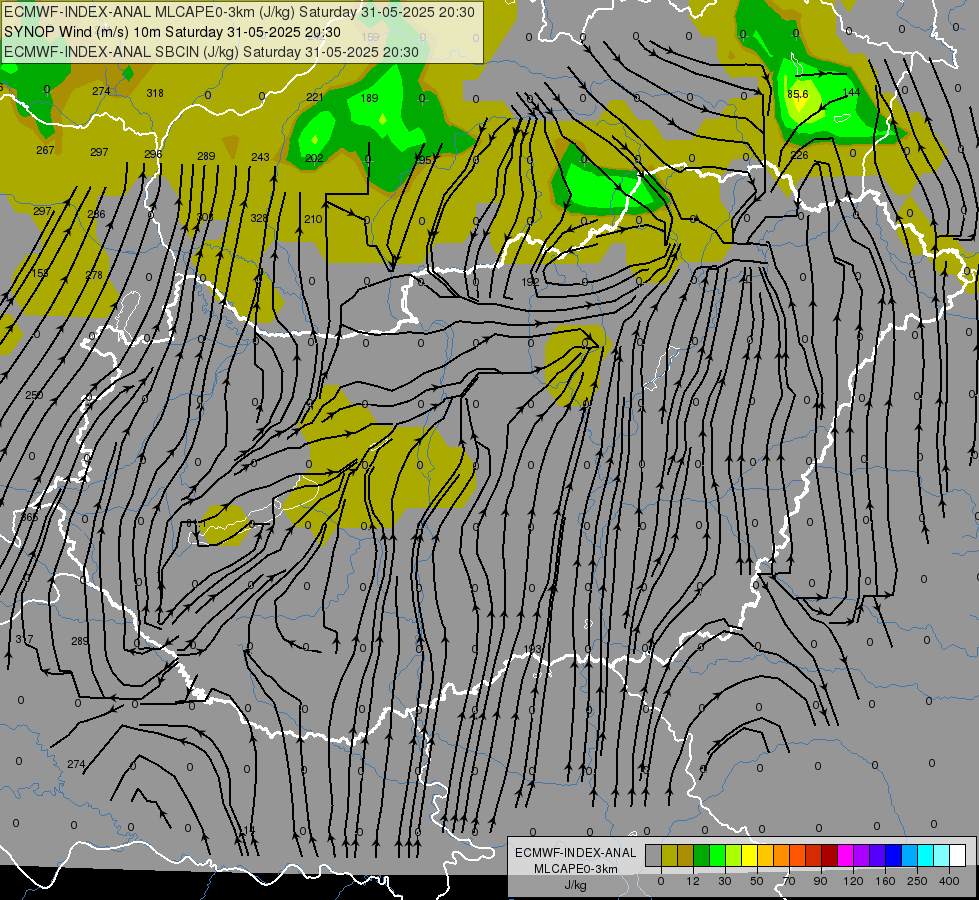Click the olive swatch in the color legend

coord(669,855)
